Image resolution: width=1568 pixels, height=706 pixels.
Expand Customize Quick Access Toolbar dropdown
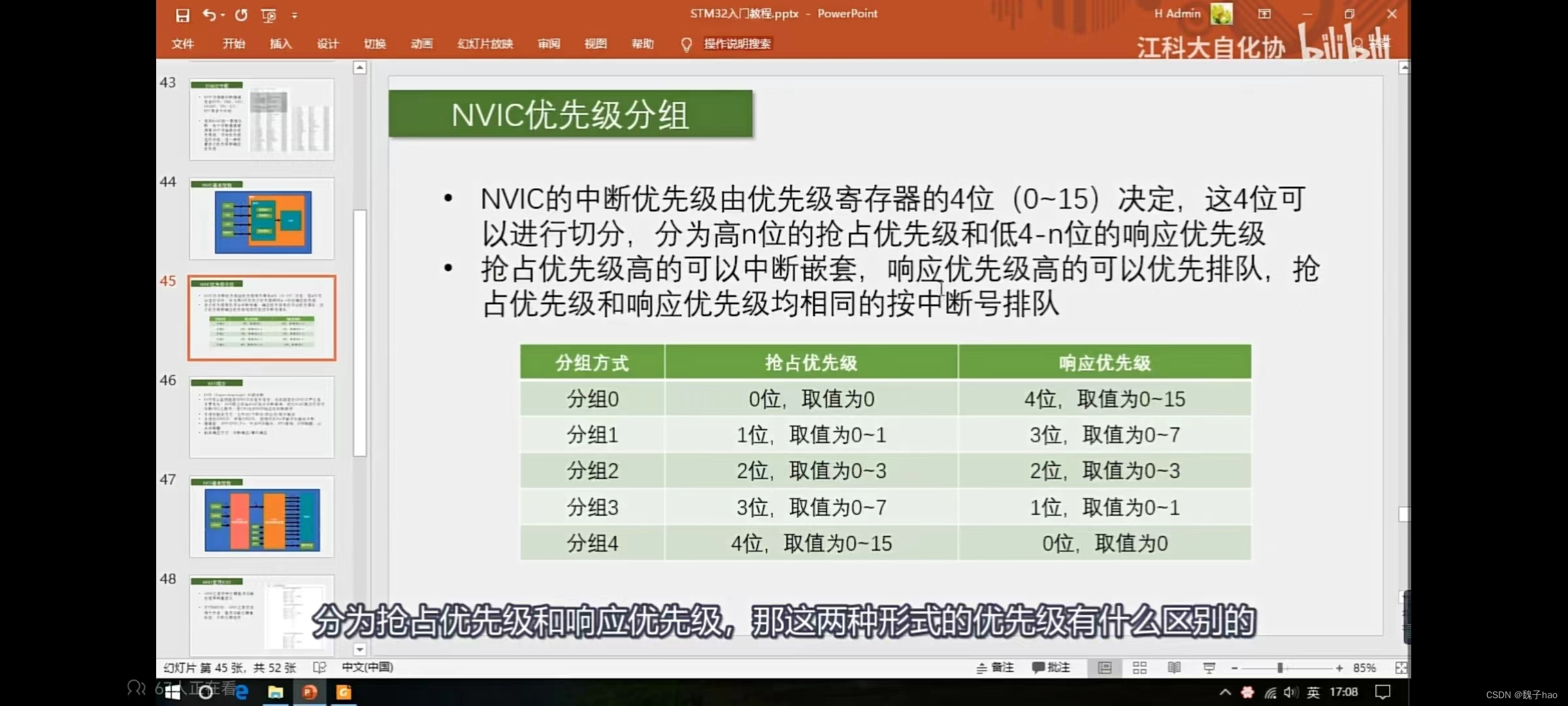(x=295, y=15)
